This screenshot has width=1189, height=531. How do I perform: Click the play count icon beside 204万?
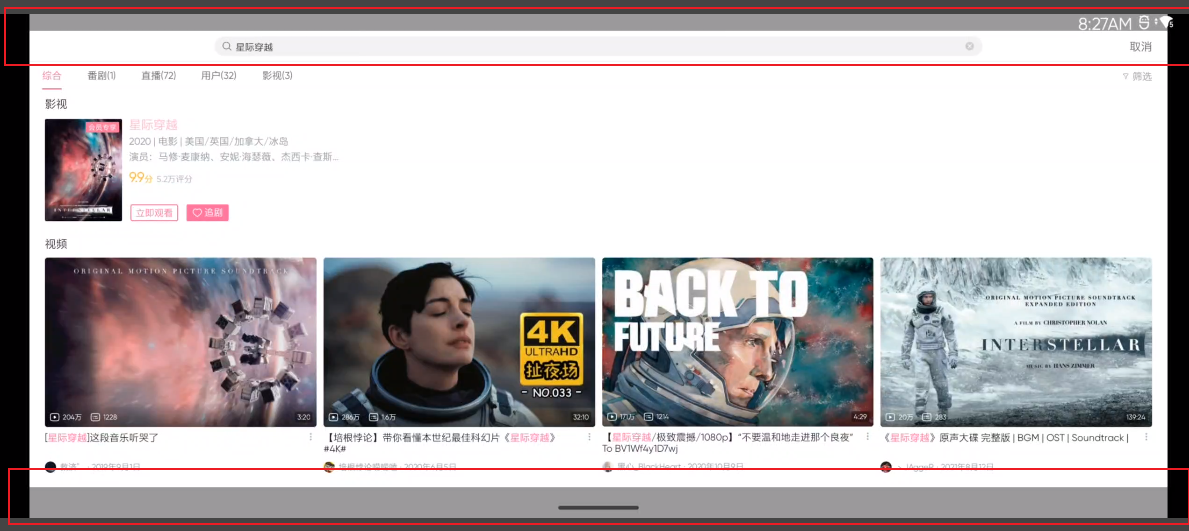click(55, 417)
